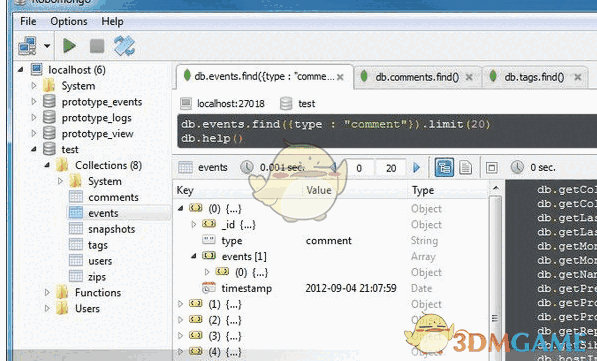Select the type comment row
Viewport: 597px width, 361px height.
(x=330, y=240)
